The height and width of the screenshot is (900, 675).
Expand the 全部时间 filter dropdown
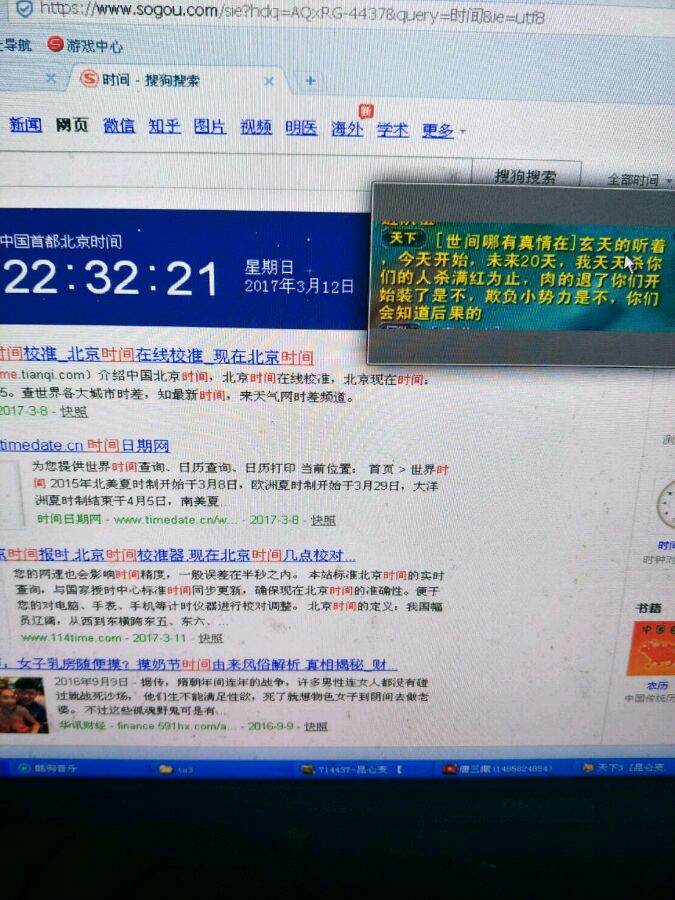pos(638,180)
